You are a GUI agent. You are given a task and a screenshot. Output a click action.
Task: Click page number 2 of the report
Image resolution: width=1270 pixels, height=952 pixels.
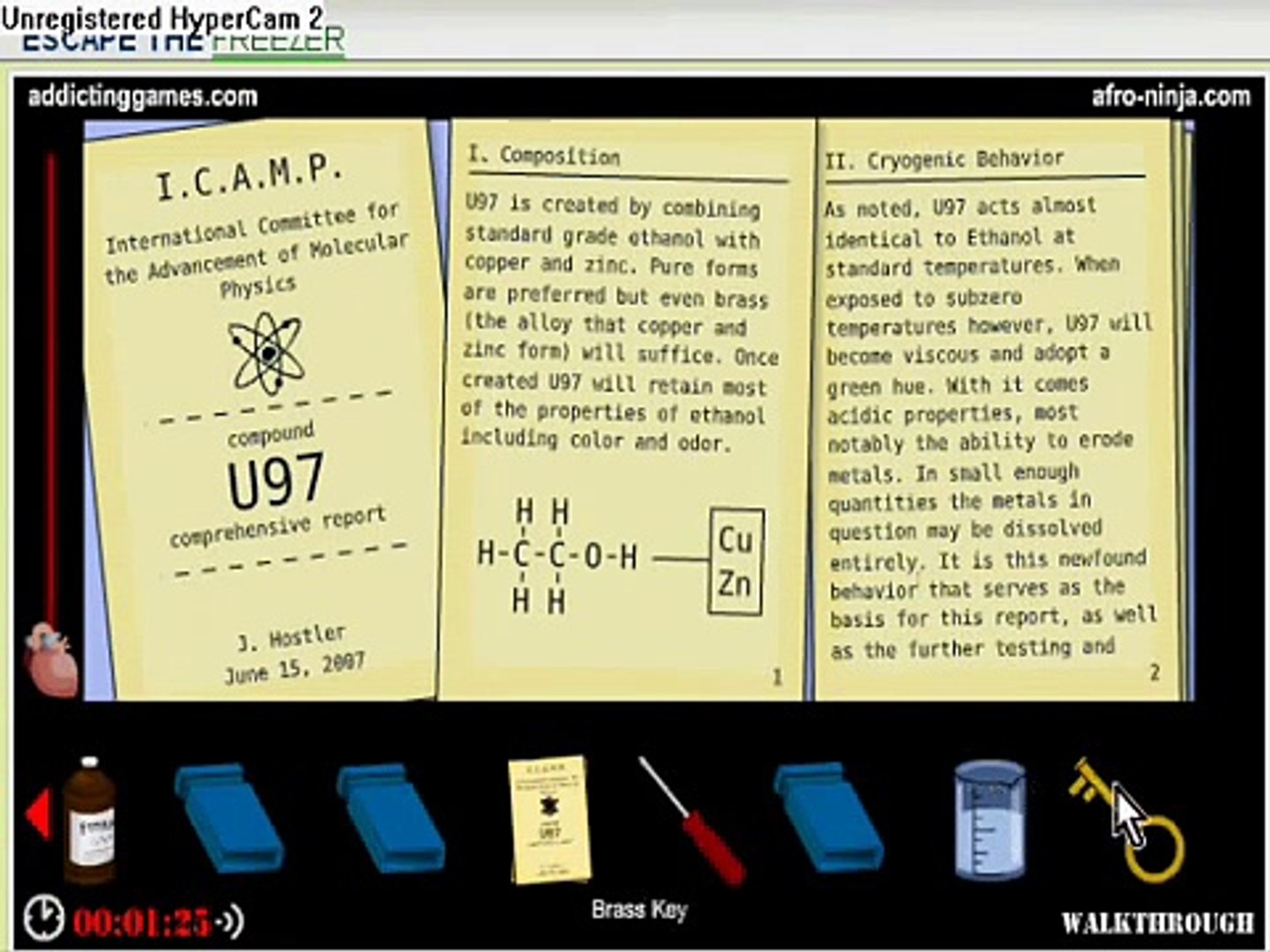(x=1154, y=673)
